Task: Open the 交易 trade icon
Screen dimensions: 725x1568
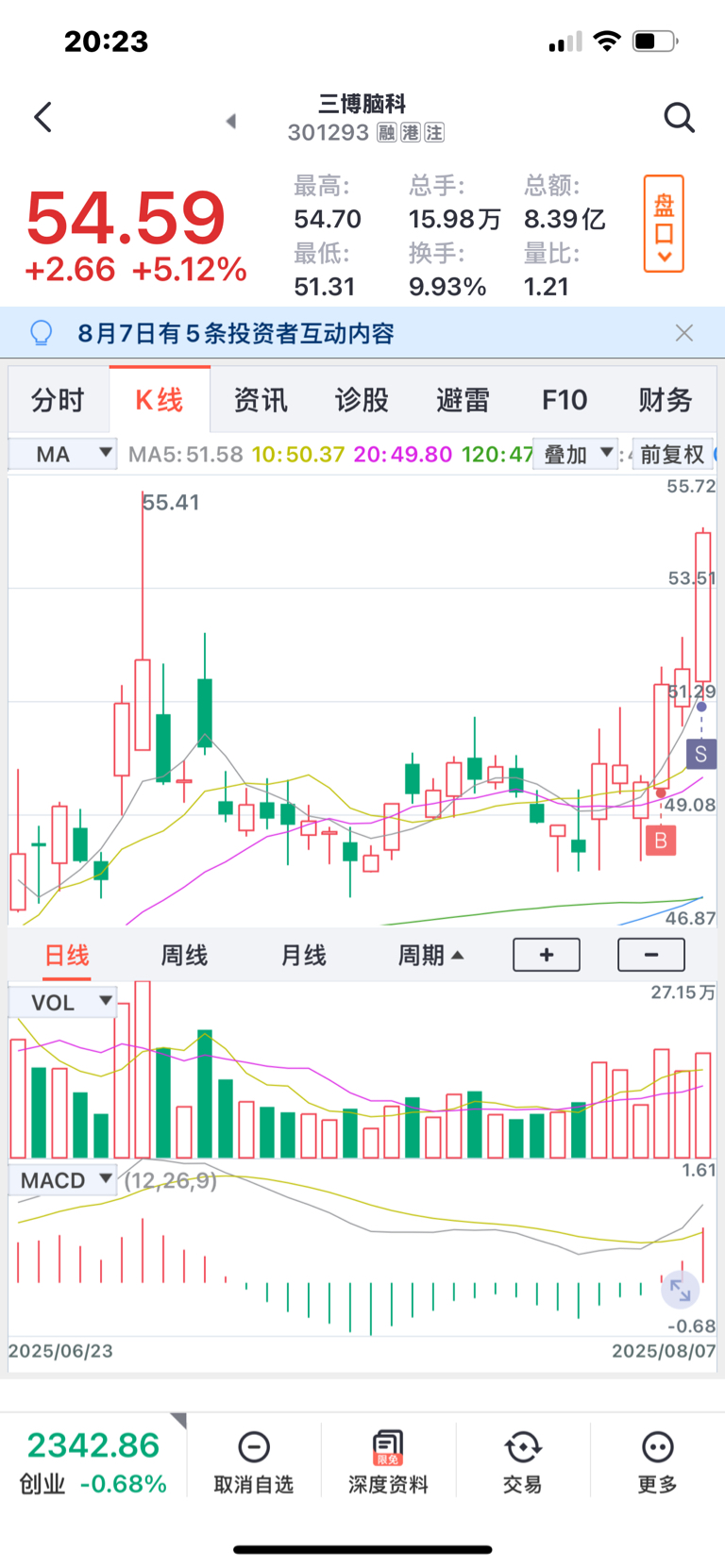Action: (x=522, y=1461)
